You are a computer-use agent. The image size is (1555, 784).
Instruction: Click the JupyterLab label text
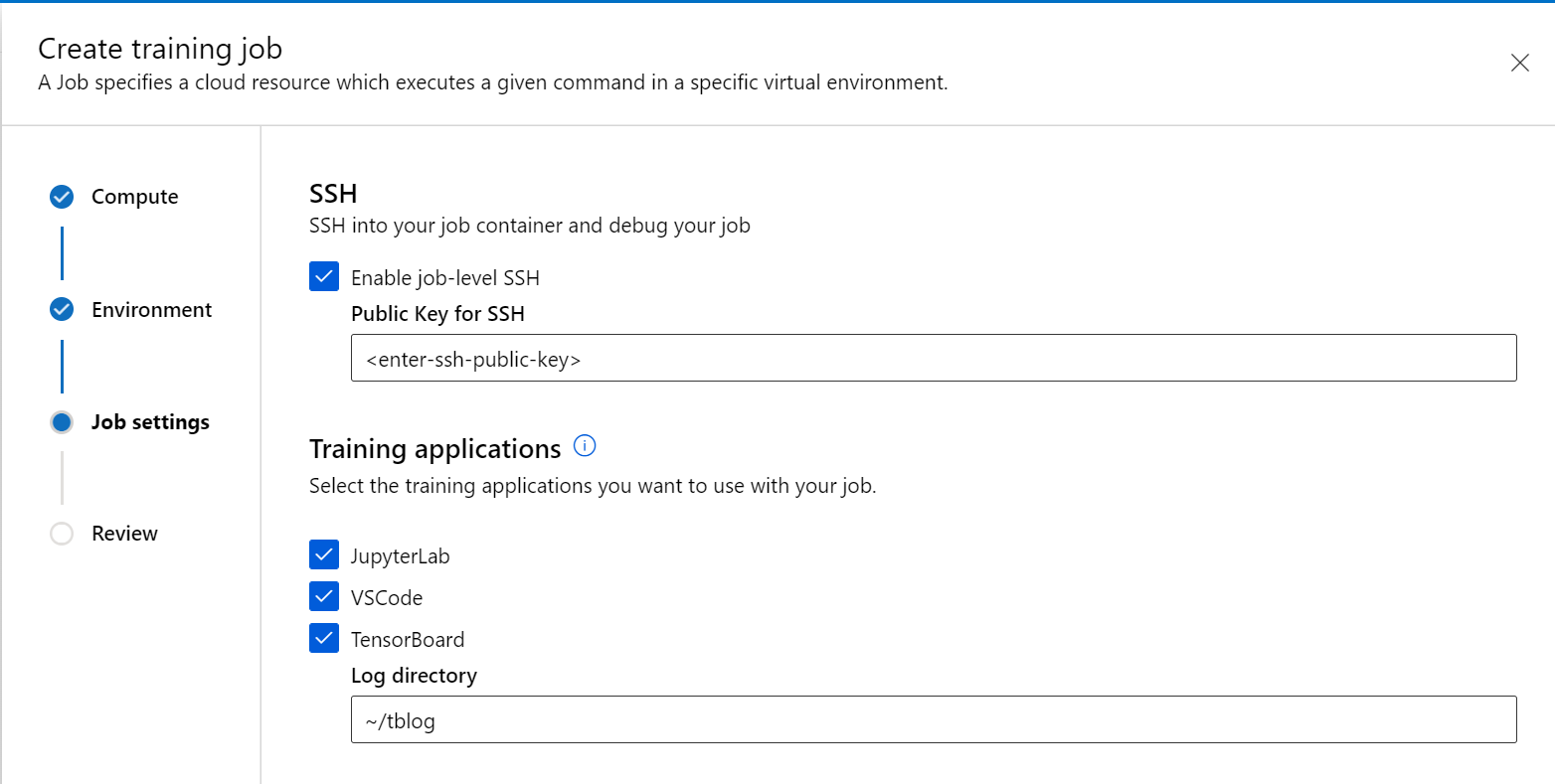(x=400, y=556)
